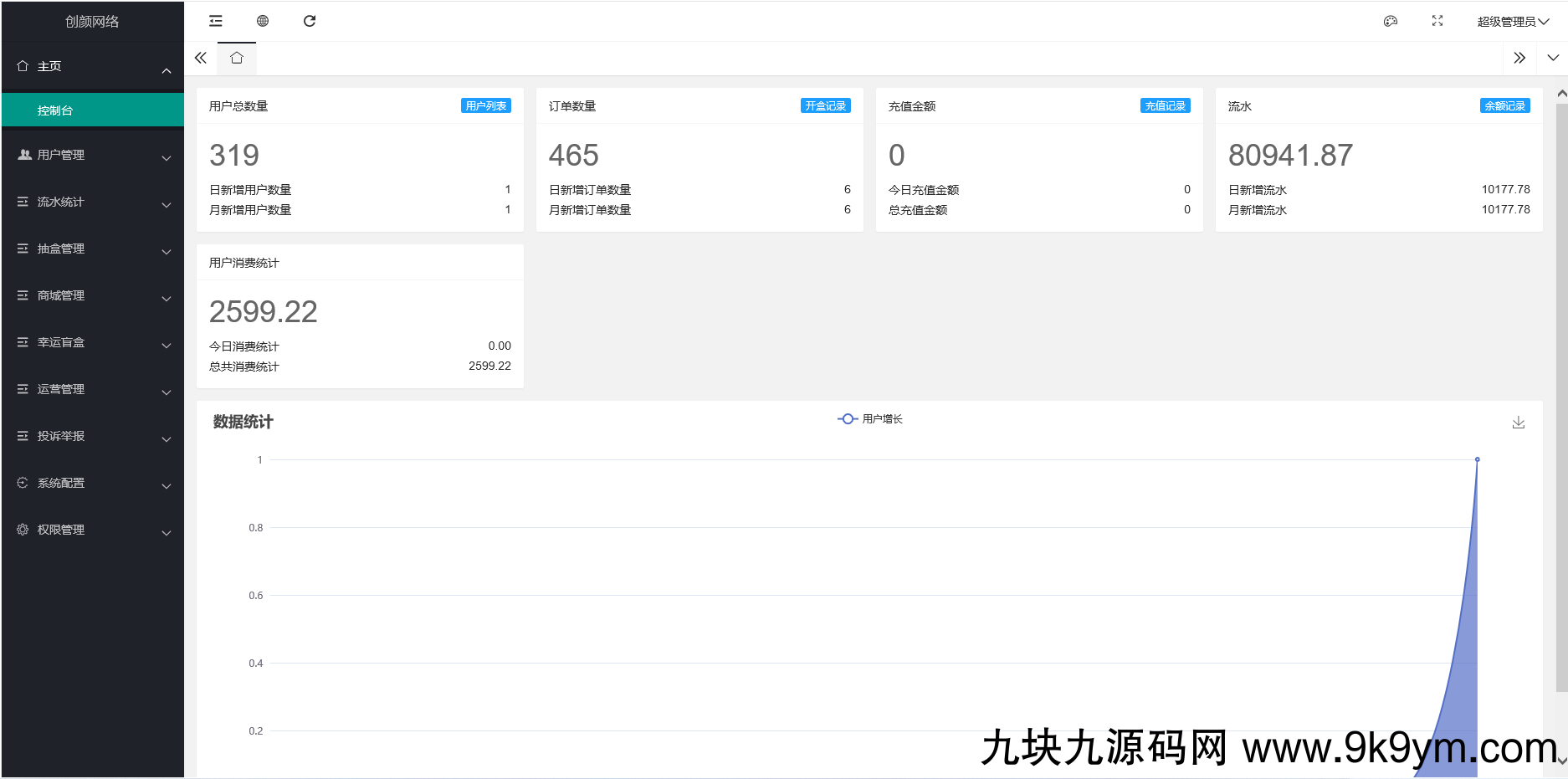Click the 权限管理 gear icon
Screen dimensions: 1568x779
click(22, 529)
